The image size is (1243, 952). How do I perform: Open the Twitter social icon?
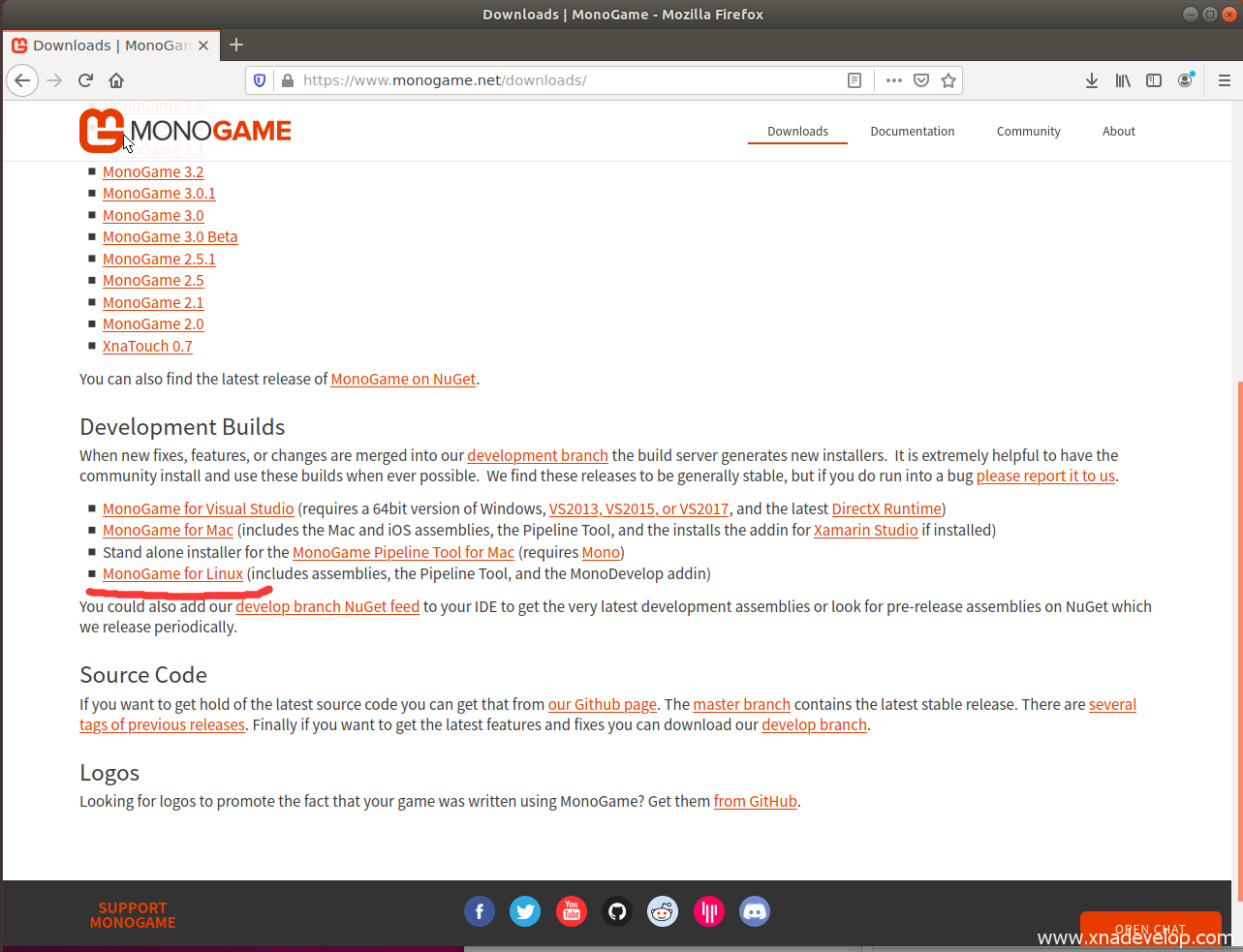(x=525, y=911)
